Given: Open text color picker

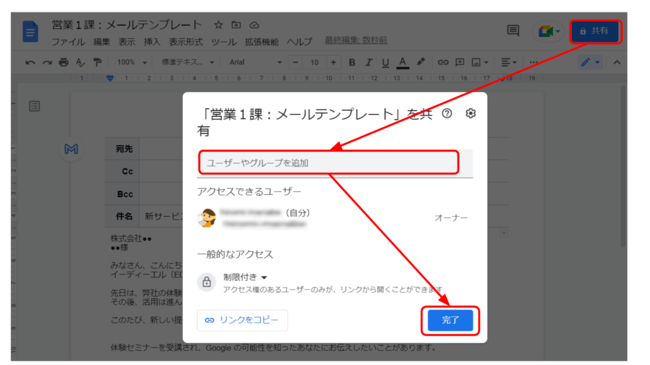Looking at the screenshot, I should point(403,63).
